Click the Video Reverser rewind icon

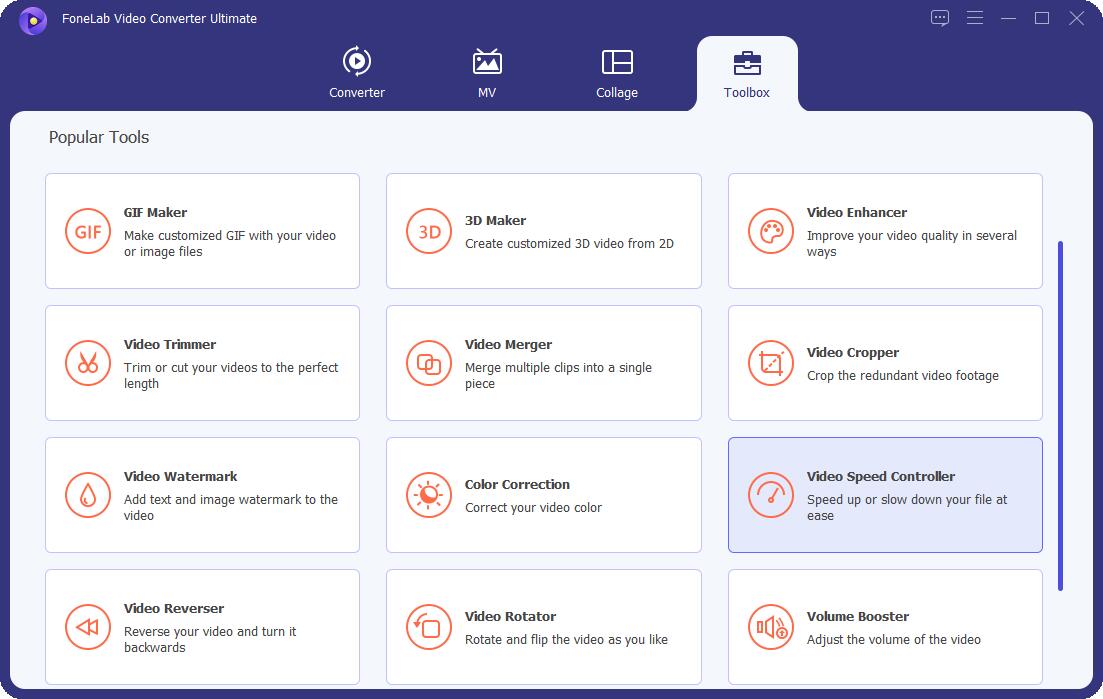click(88, 627)
